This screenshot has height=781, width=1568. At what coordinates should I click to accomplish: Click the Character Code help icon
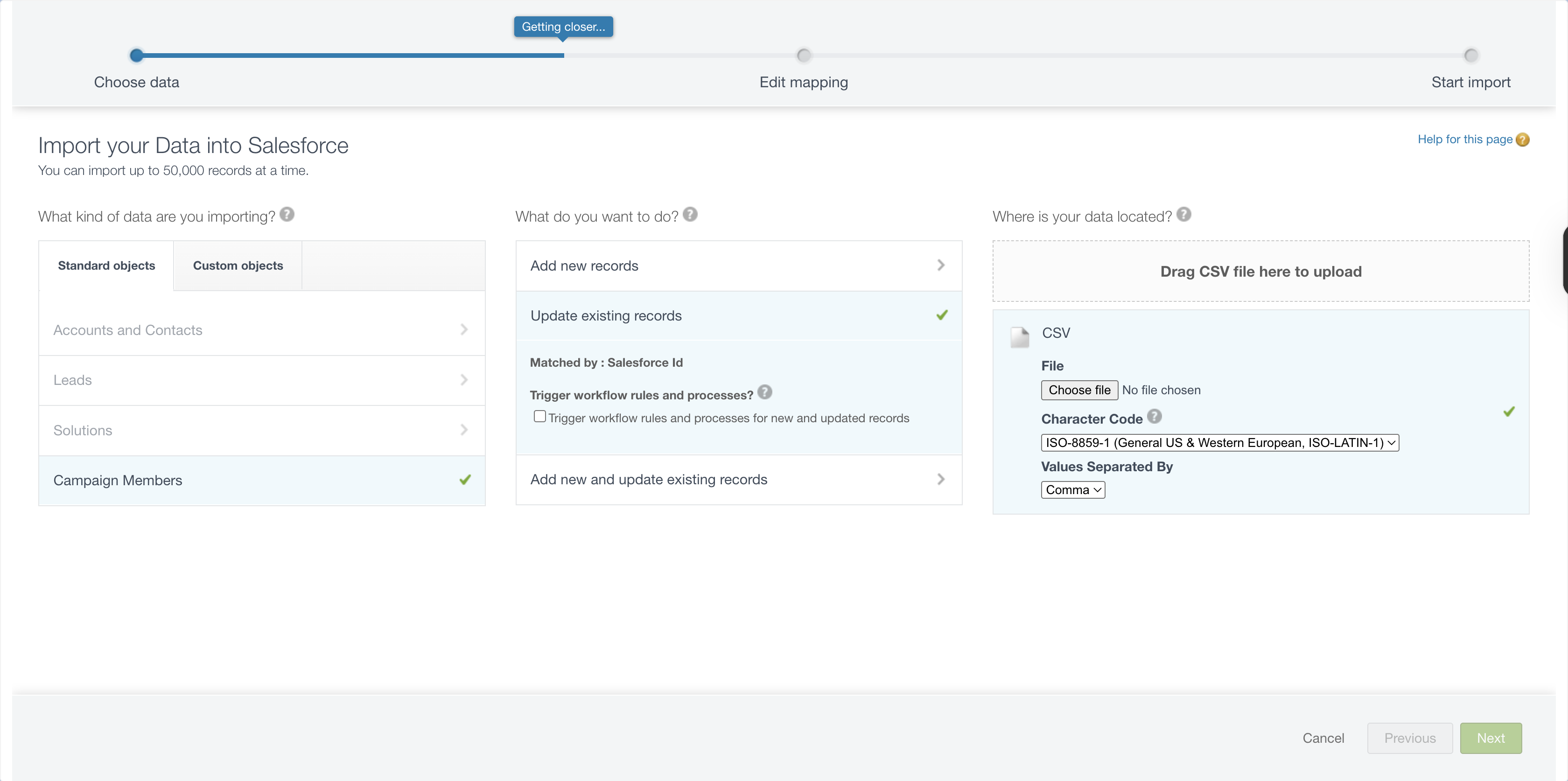coord(1154,416)
